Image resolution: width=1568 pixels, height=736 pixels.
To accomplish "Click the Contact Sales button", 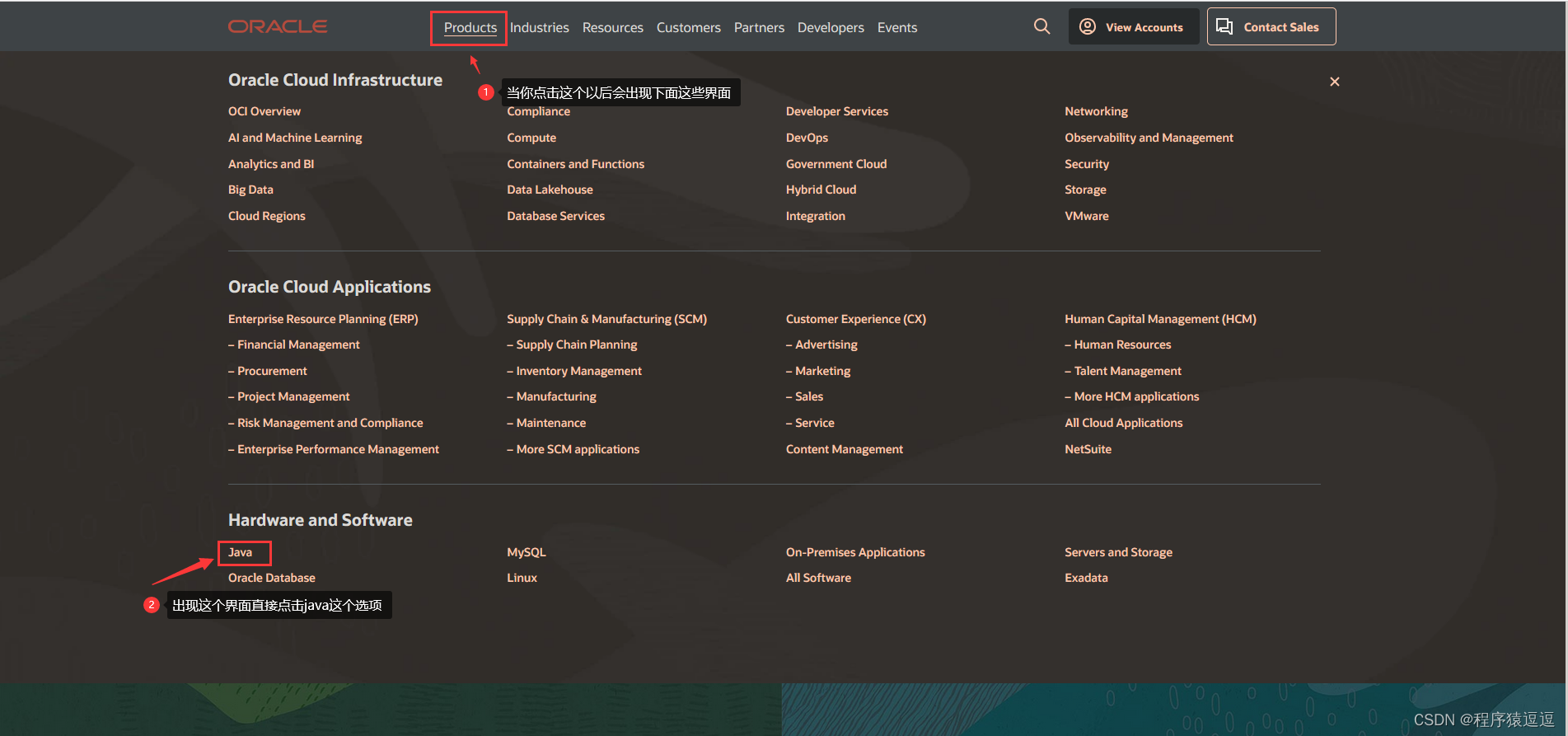I will (x=1271, y=26).
